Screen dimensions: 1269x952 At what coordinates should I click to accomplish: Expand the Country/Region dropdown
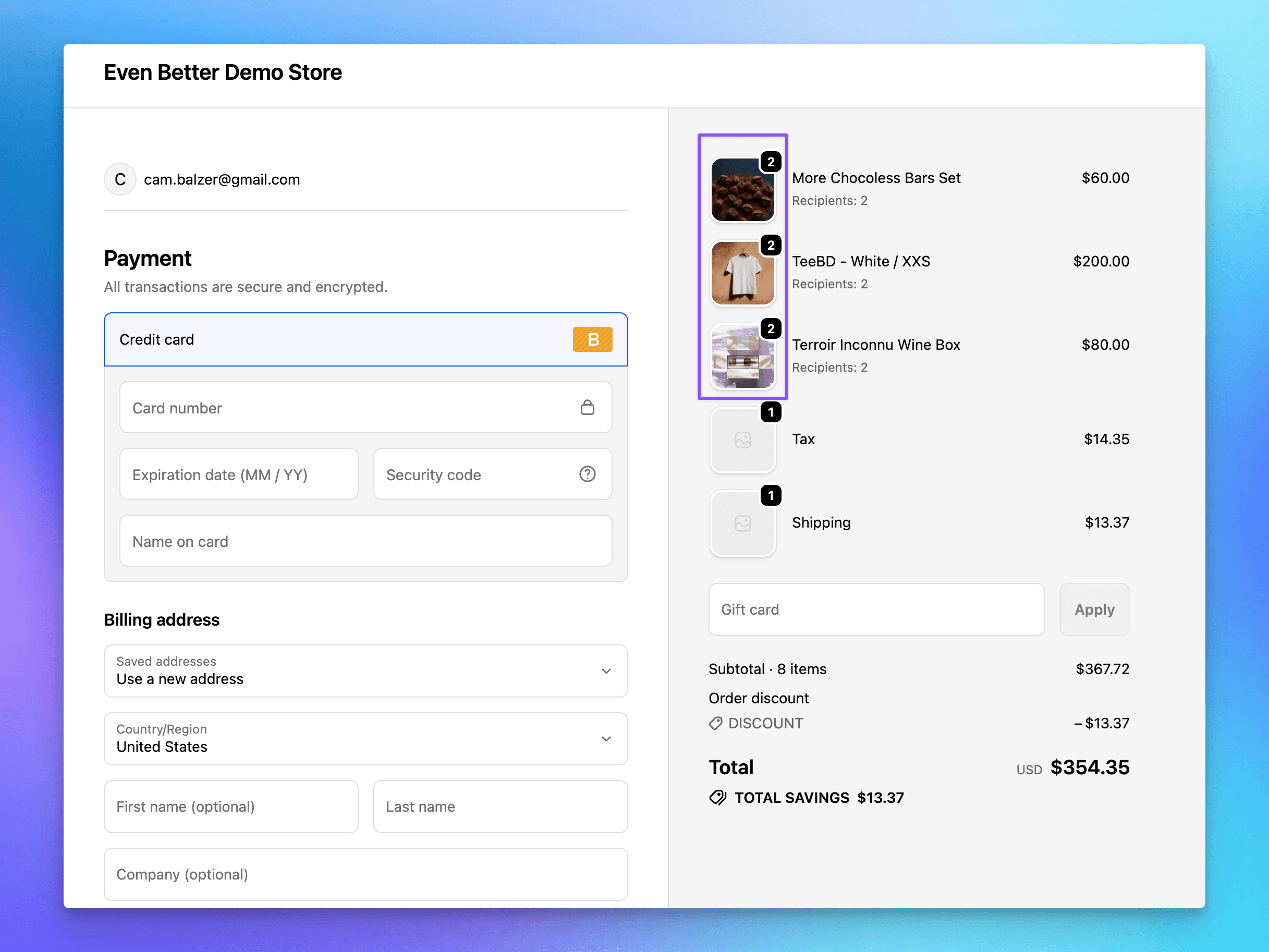365,739
